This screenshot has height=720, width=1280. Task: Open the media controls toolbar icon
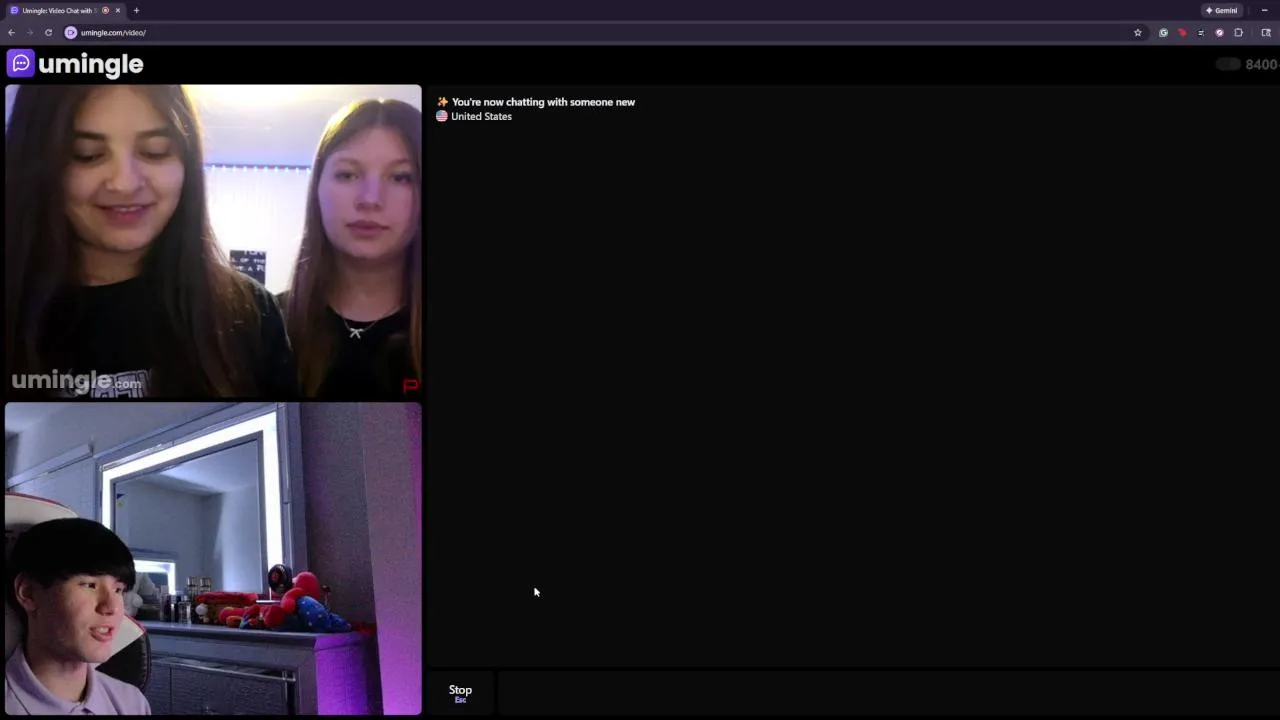1201,32
